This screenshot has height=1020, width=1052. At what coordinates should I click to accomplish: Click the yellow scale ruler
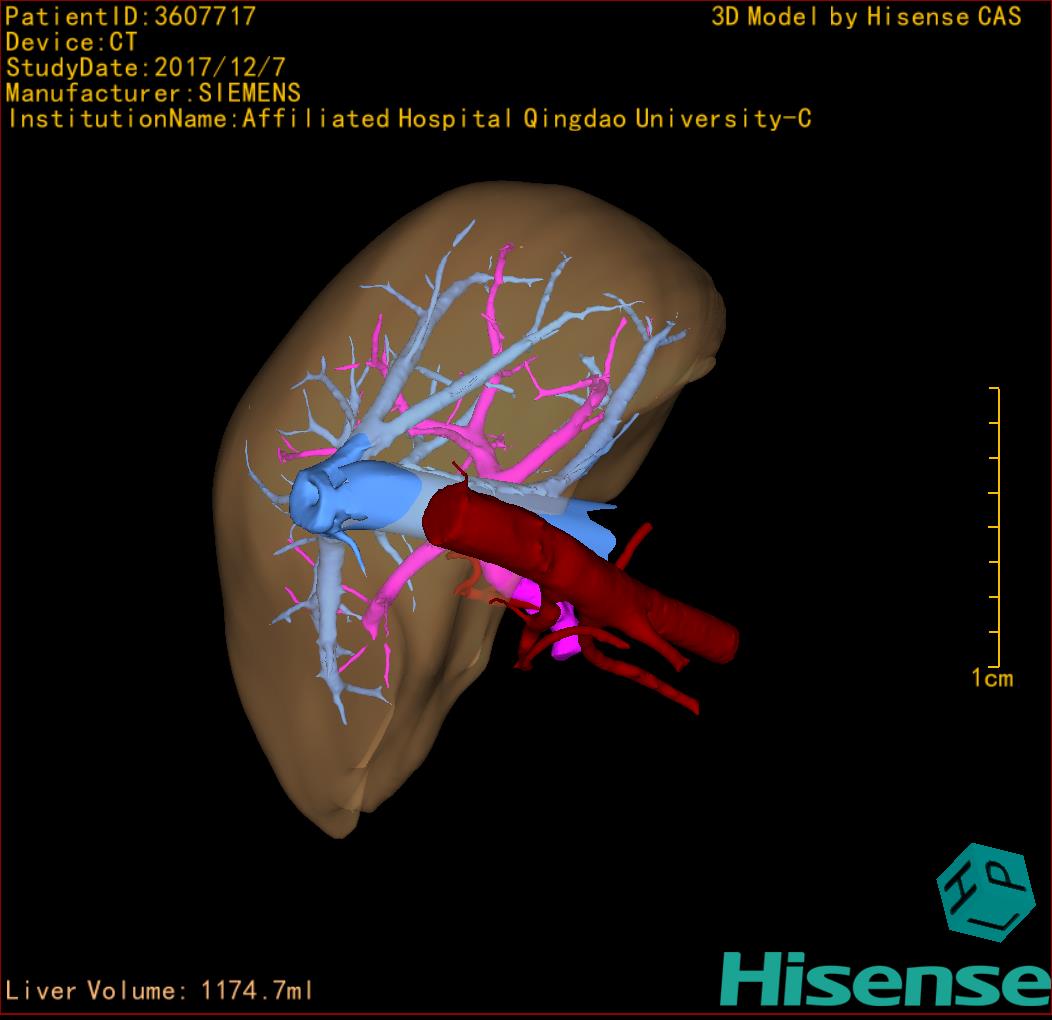coord(996,527)
